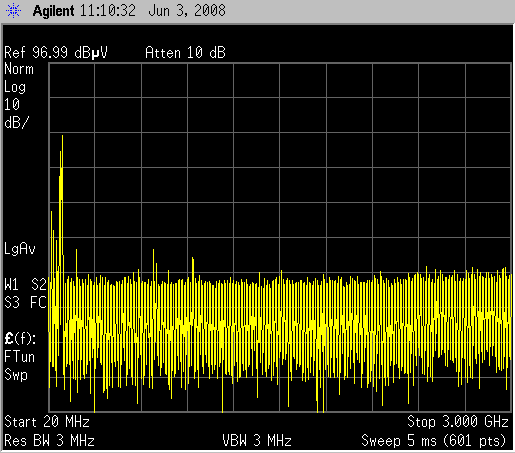This screenshot has width=515, height=453.
Task: Click the Sweep 5 ms (601 pts) readout
Action: (434, 441)
